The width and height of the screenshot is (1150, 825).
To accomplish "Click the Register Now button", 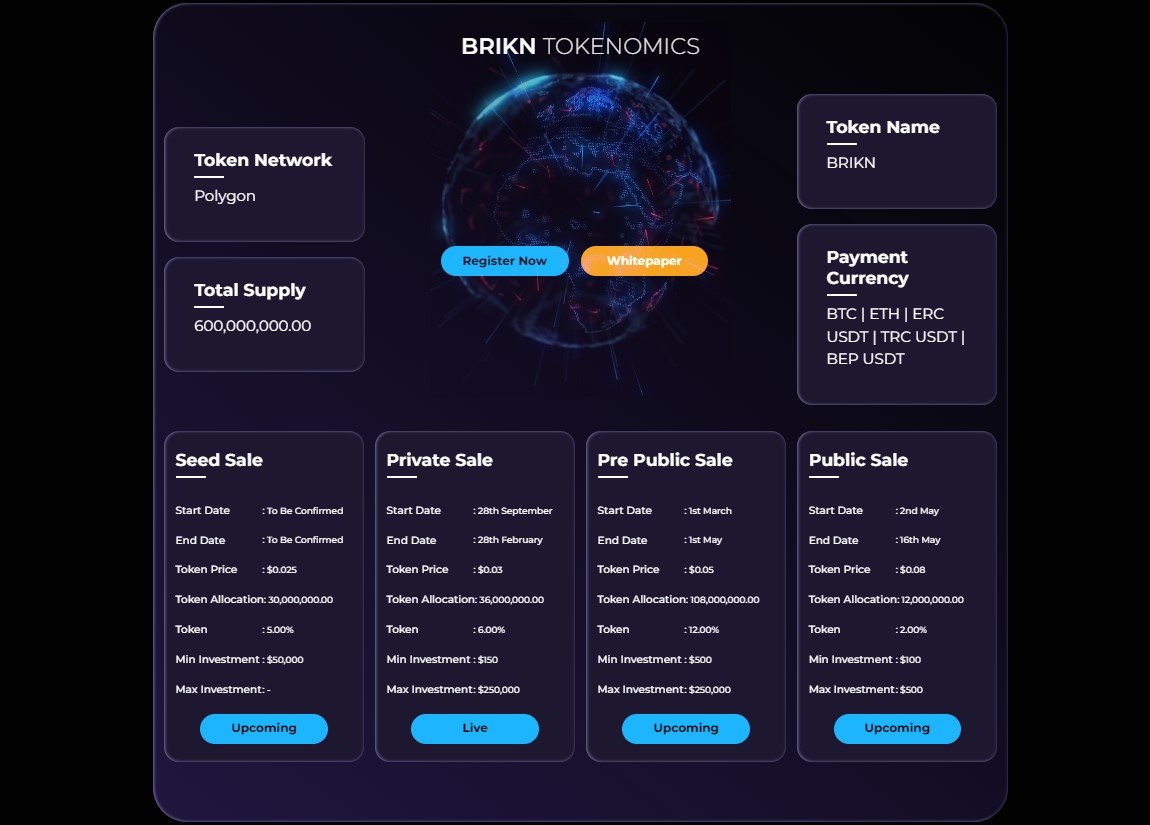I will click(x=504, y=260).
